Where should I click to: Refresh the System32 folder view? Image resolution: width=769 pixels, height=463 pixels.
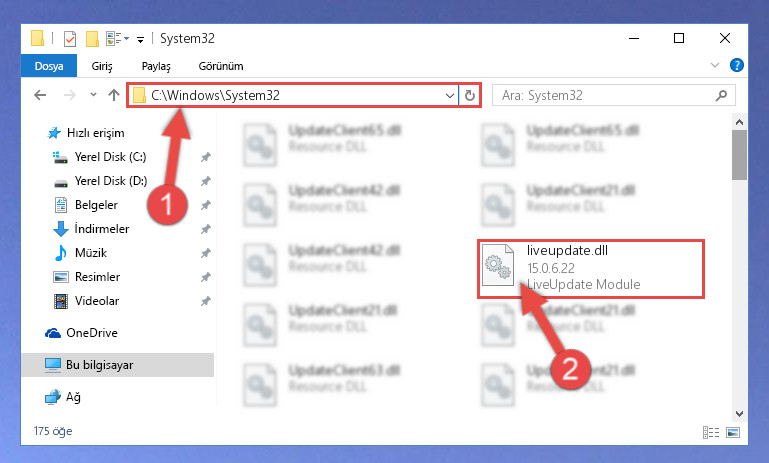coord(470,95)
